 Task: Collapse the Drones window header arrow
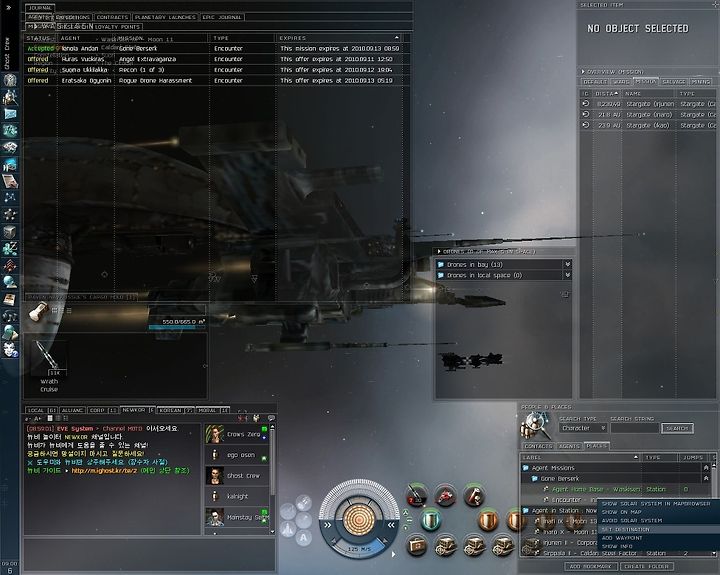tap(439, 252)
